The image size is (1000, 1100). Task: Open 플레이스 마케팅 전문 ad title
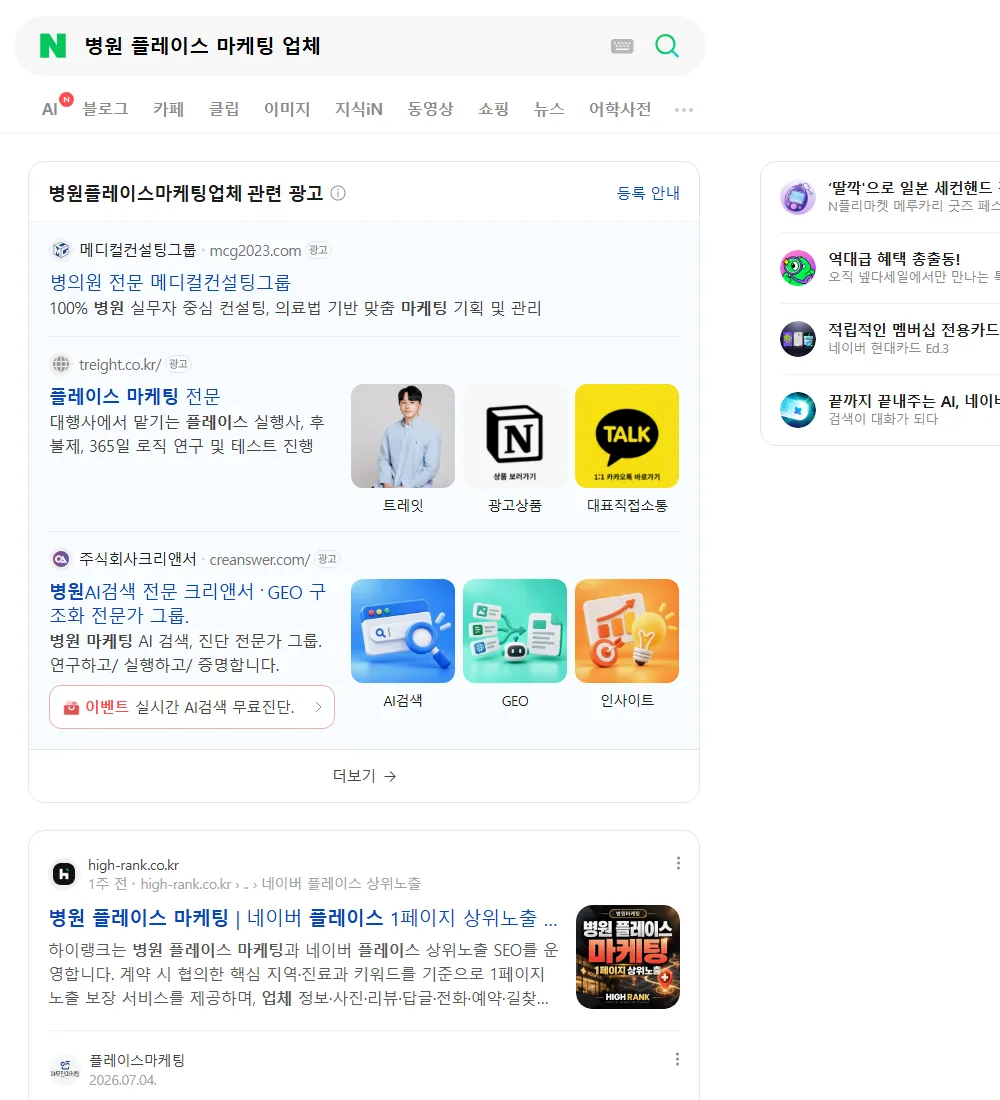click(x=135, y=396)
